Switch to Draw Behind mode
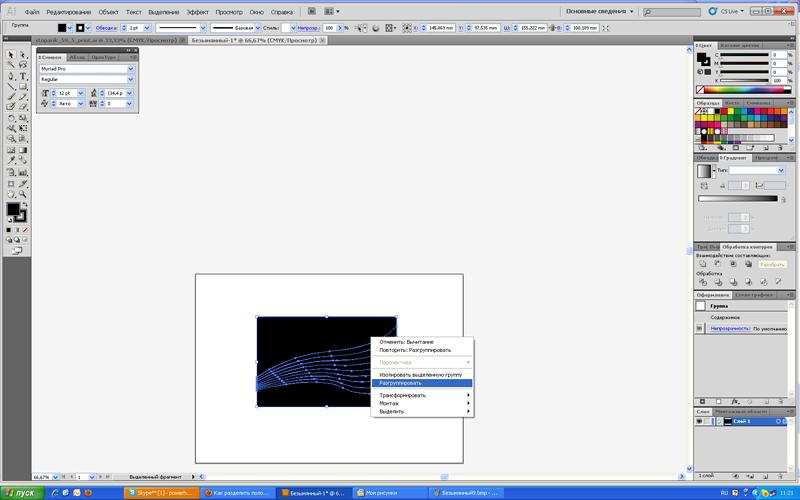This screenshot has height=500, width=800. 16,239
